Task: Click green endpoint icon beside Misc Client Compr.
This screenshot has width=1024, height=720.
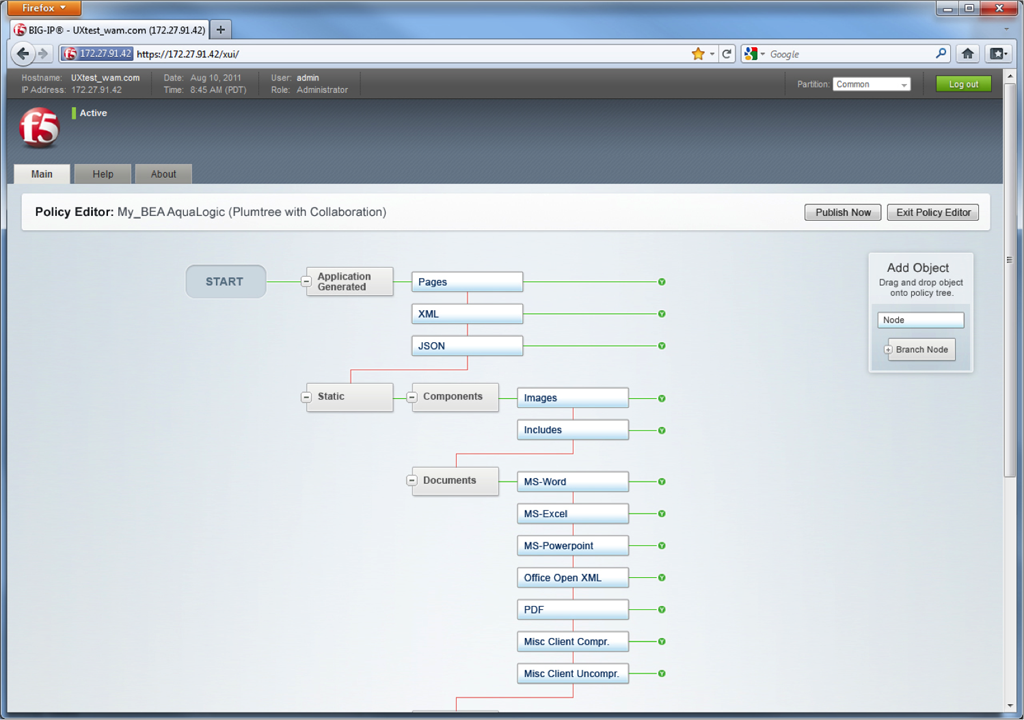Action: tap(662, 642)
